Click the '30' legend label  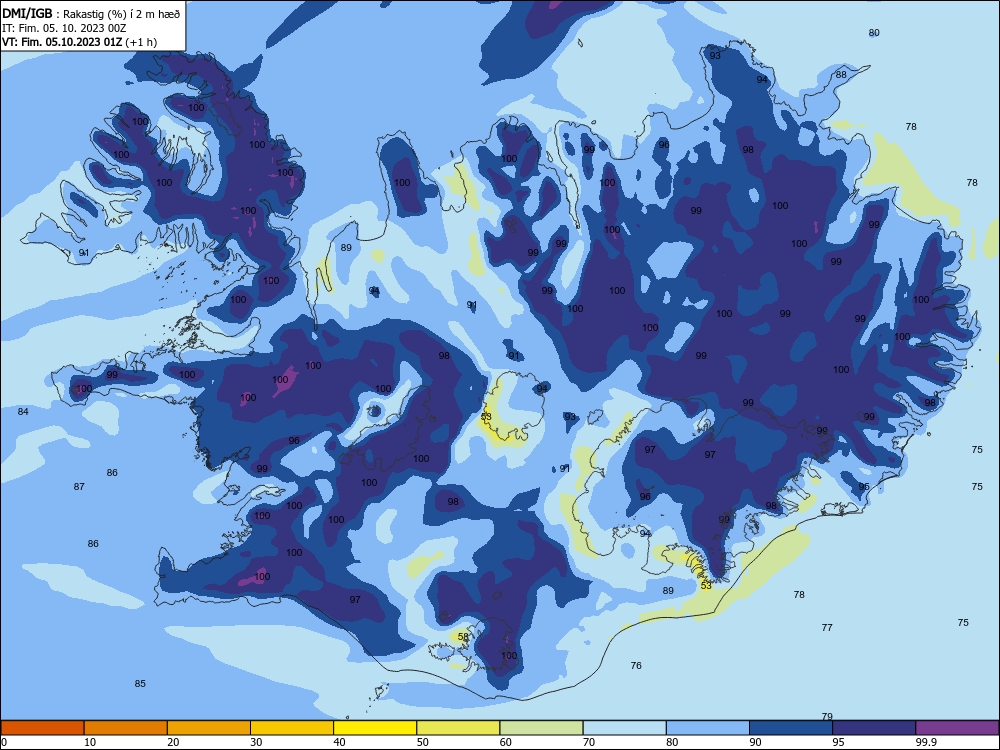(x=256, y=742)
